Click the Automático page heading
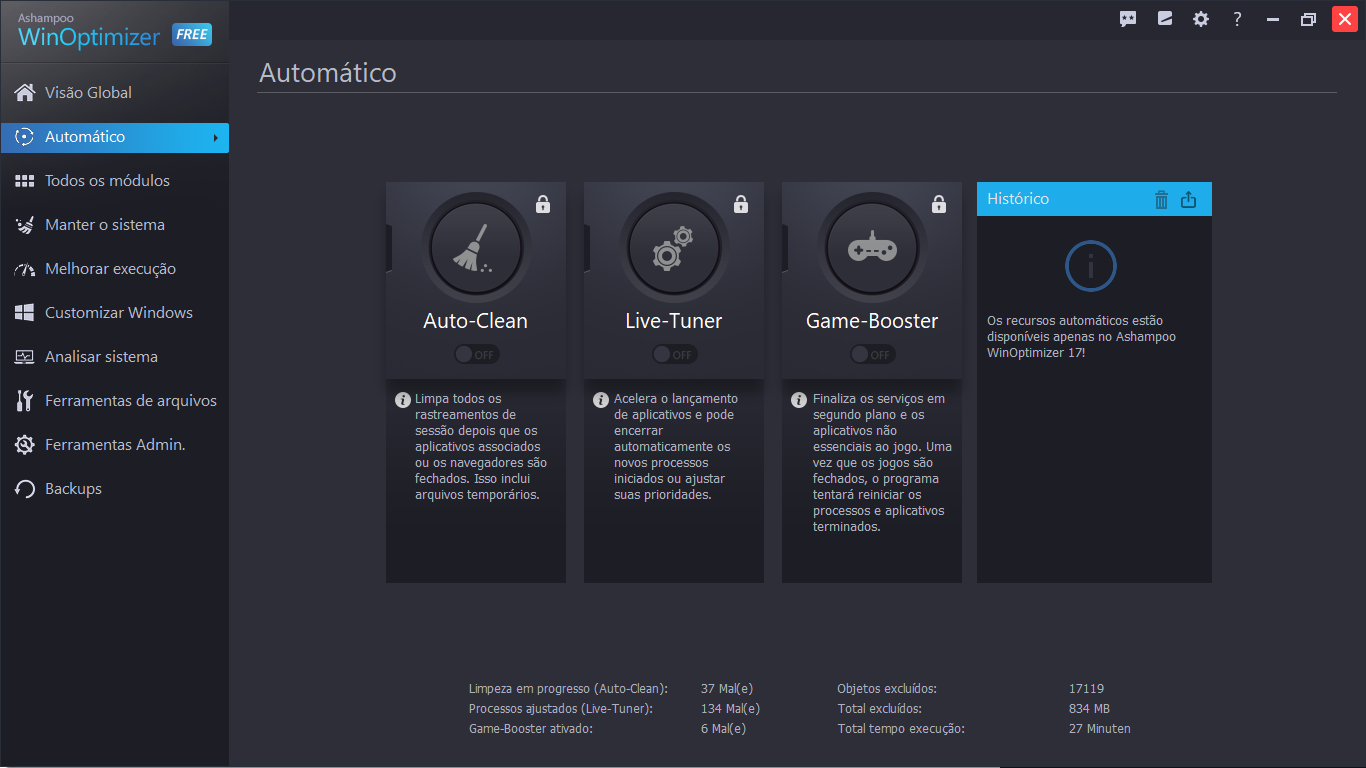 coord(328,73)
